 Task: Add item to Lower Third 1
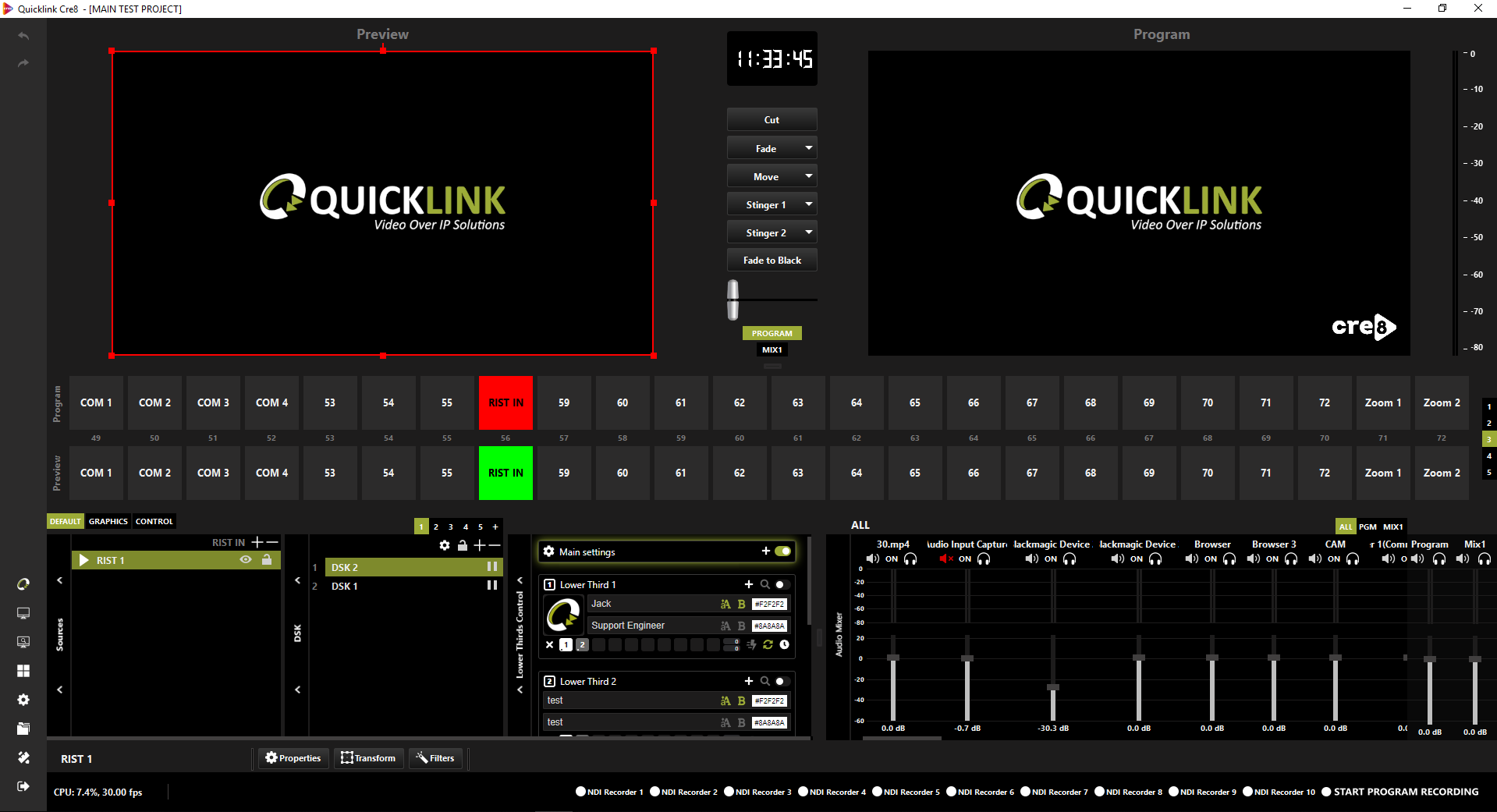pos(749,584)
